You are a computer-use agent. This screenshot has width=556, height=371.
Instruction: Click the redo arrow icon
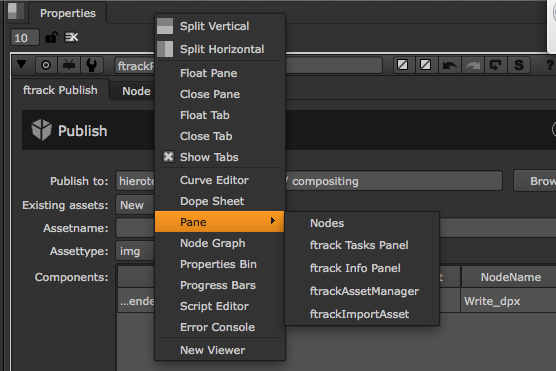coord(473,65)
